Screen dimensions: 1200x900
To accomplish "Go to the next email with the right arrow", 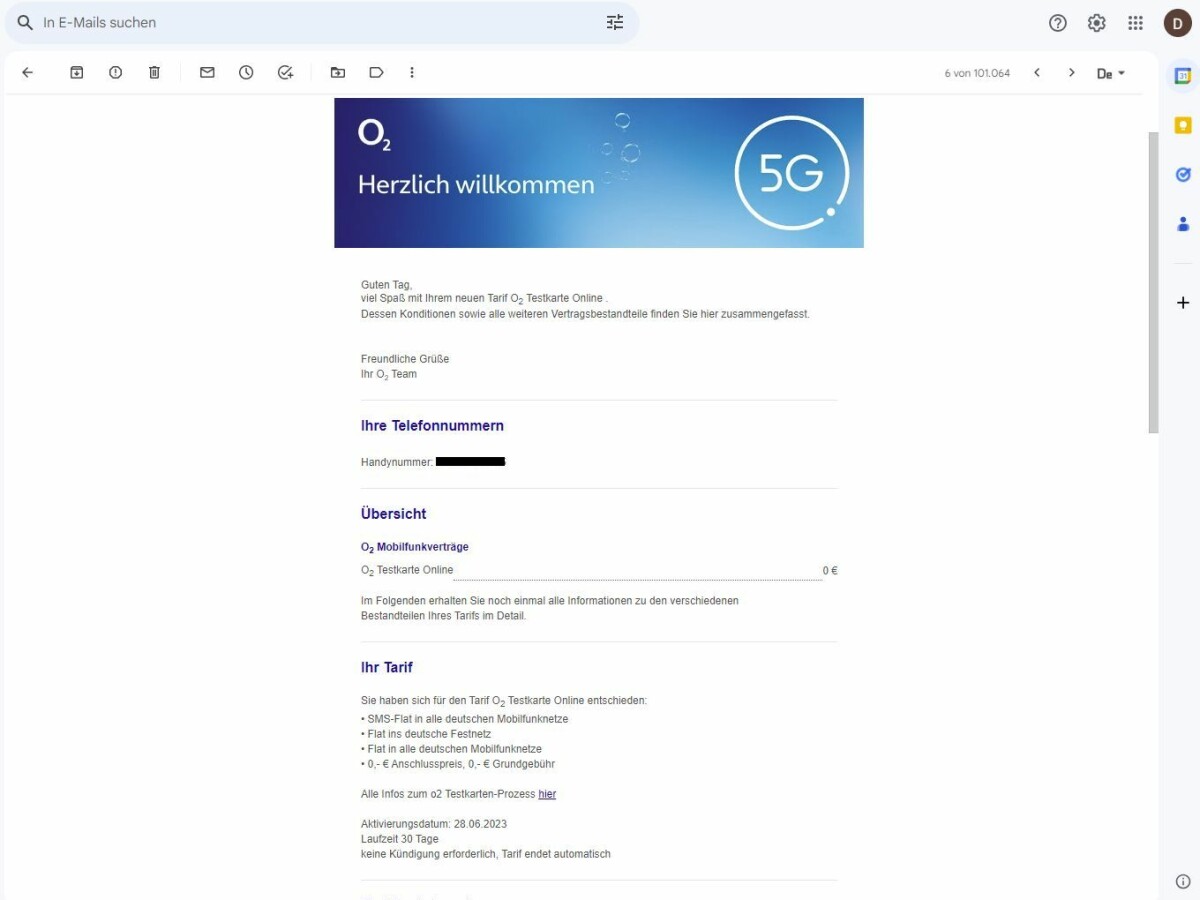I will coord(1071,72).
